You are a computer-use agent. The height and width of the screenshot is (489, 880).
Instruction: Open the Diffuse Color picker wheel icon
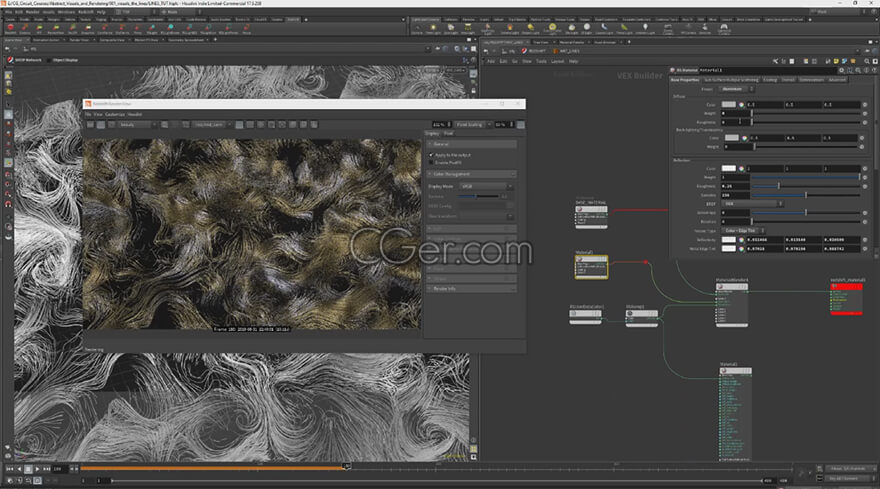pos(741,104)
